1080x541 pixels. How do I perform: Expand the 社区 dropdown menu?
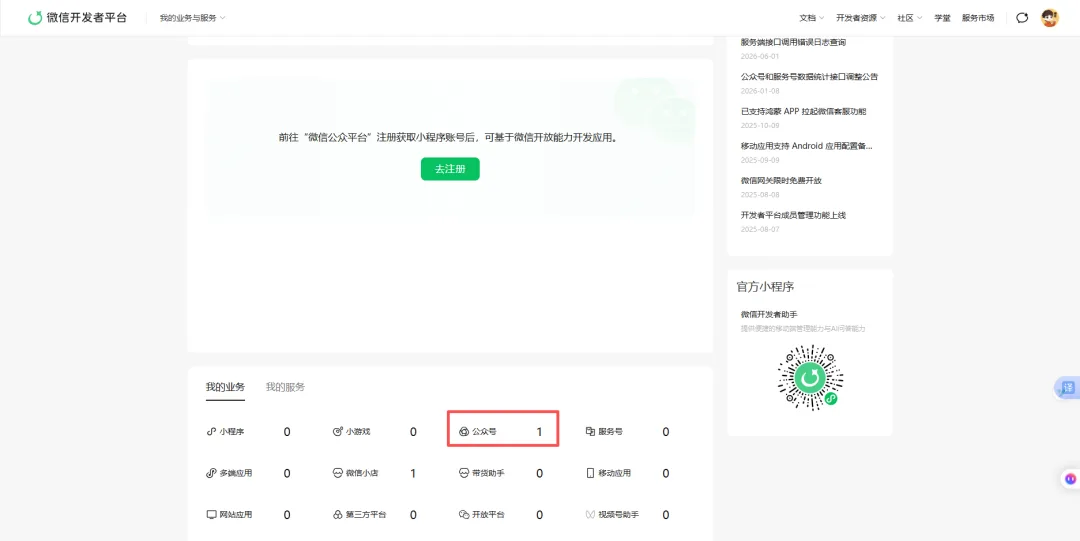909,18
